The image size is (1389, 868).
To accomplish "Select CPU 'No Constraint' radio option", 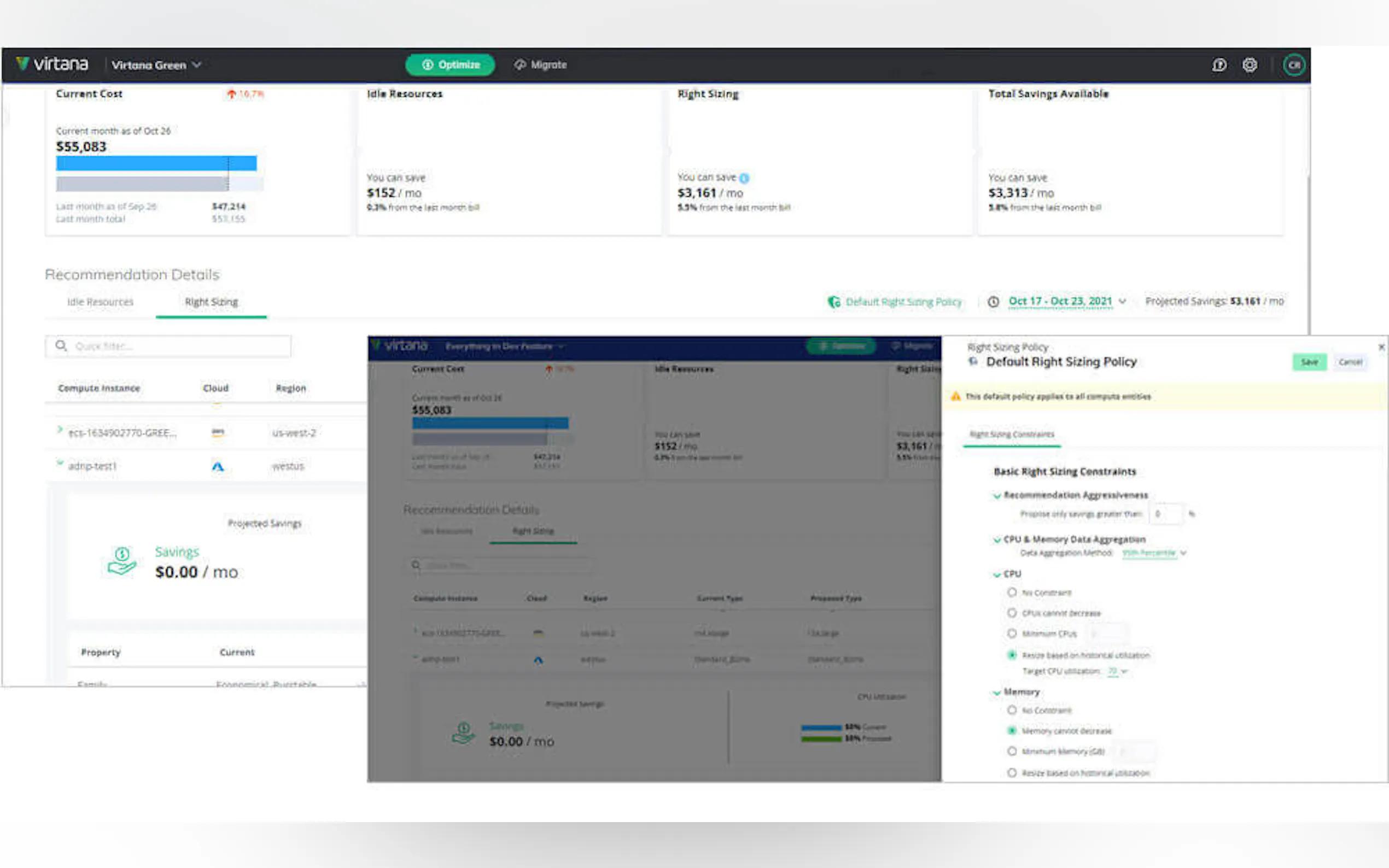I will click(x=1012, y=593).
